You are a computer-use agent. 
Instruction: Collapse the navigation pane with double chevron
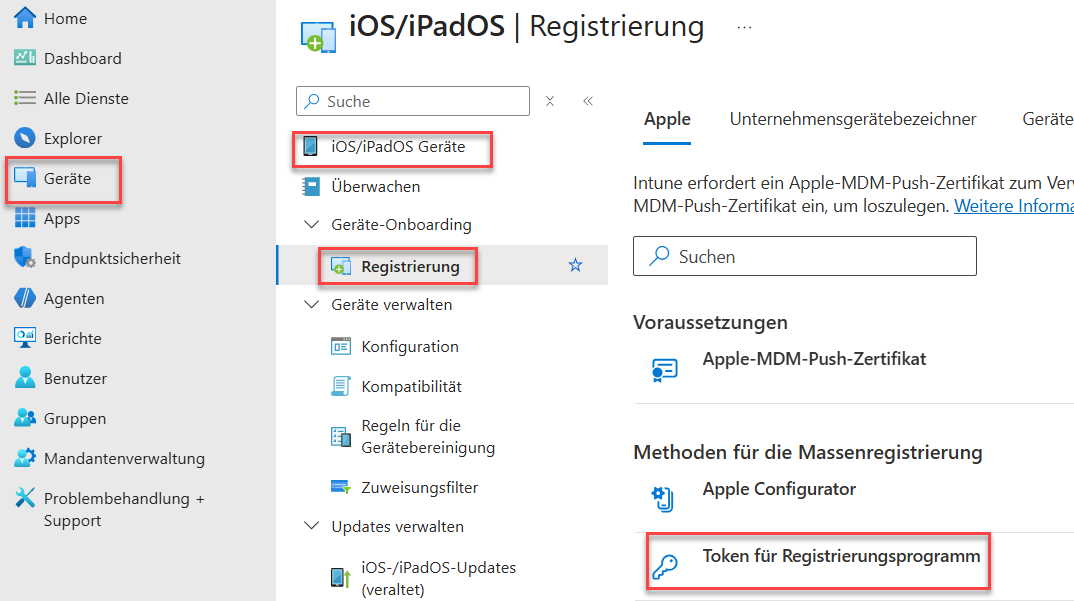[588, 101]
